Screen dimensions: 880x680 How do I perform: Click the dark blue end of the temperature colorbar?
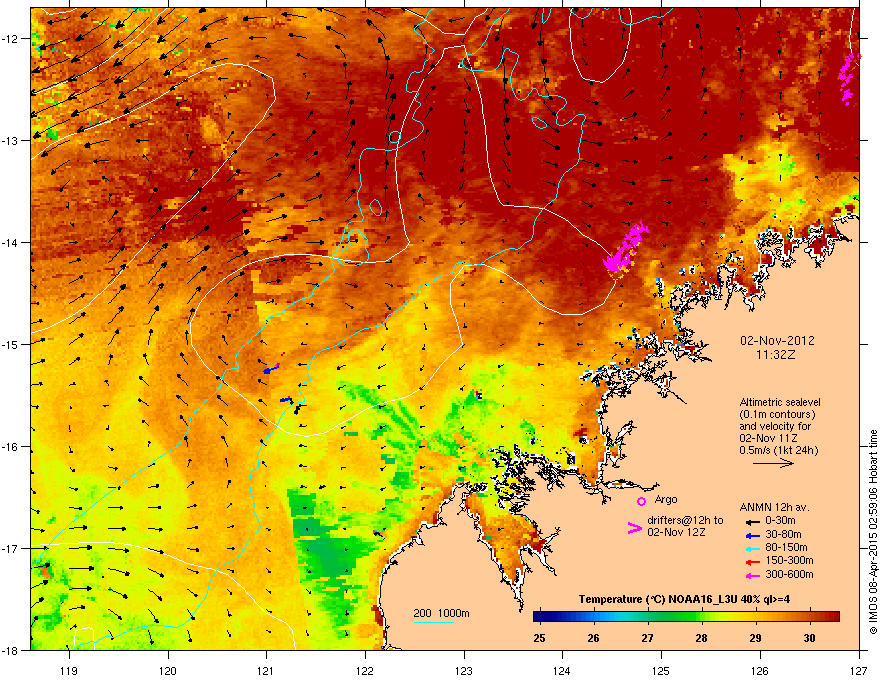point(542,617)
